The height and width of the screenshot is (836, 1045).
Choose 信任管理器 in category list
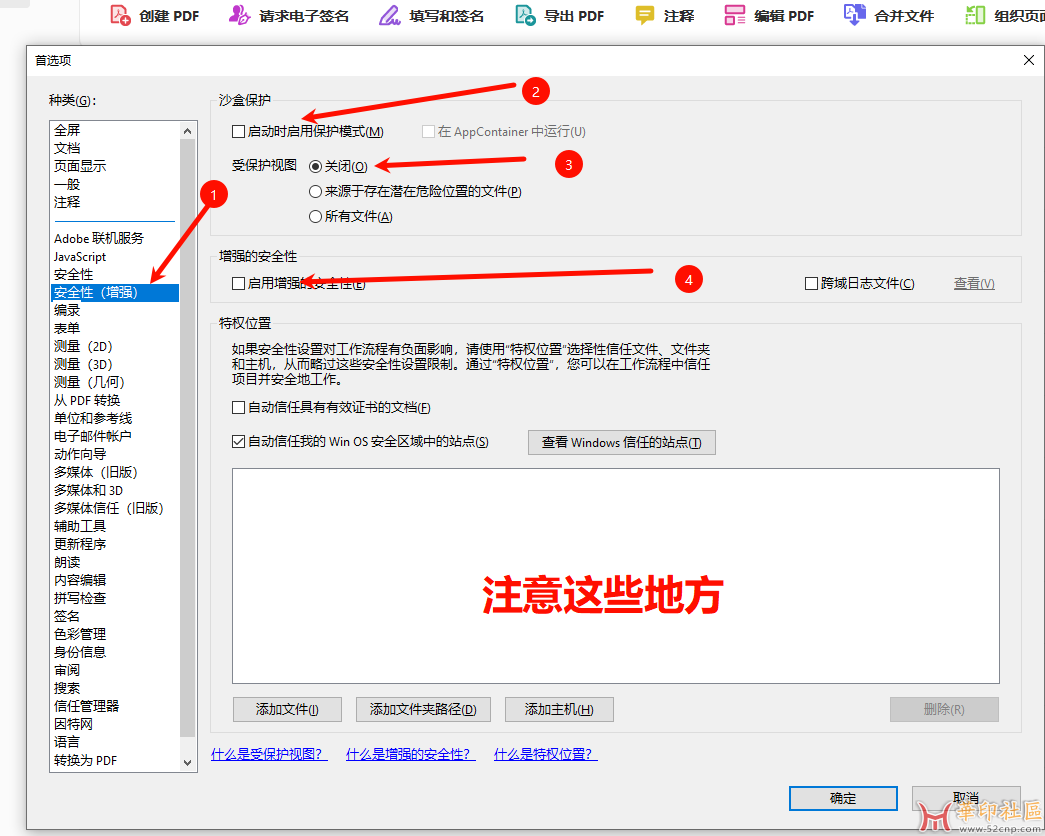point(86,706)
